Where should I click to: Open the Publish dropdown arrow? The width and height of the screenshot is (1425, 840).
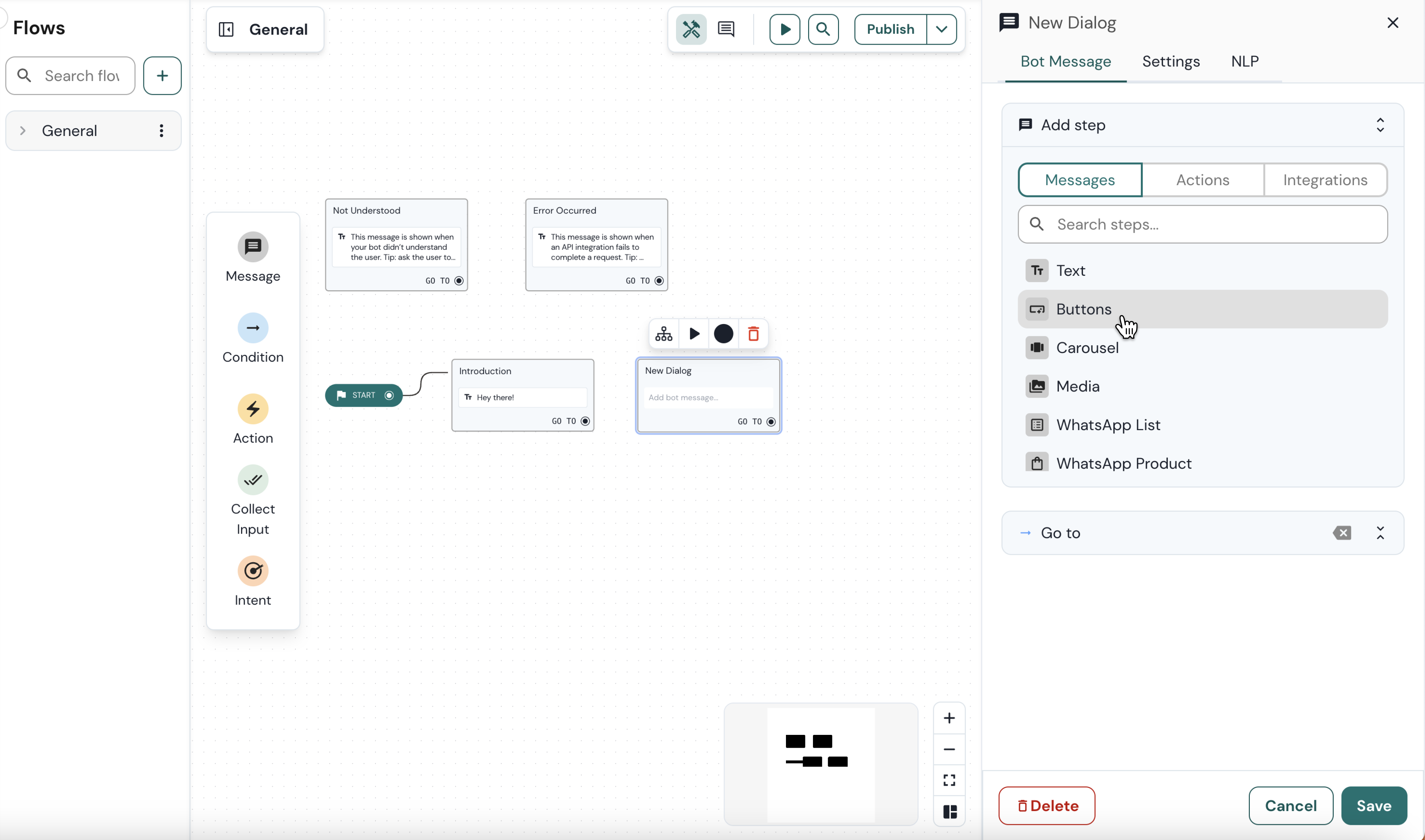click(941, 29)
